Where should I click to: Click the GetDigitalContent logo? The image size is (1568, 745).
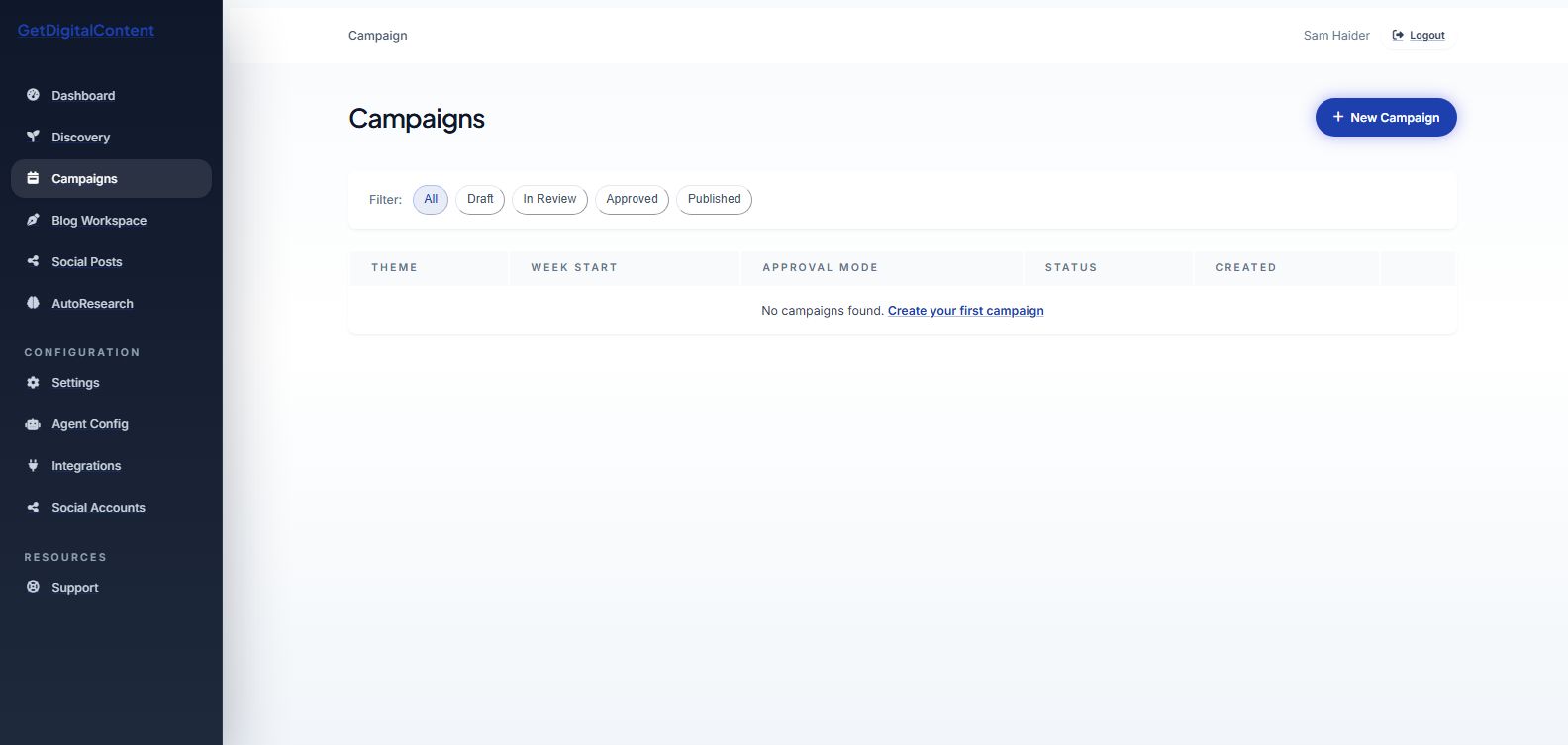pyautogui.click(x=86, y=31)
